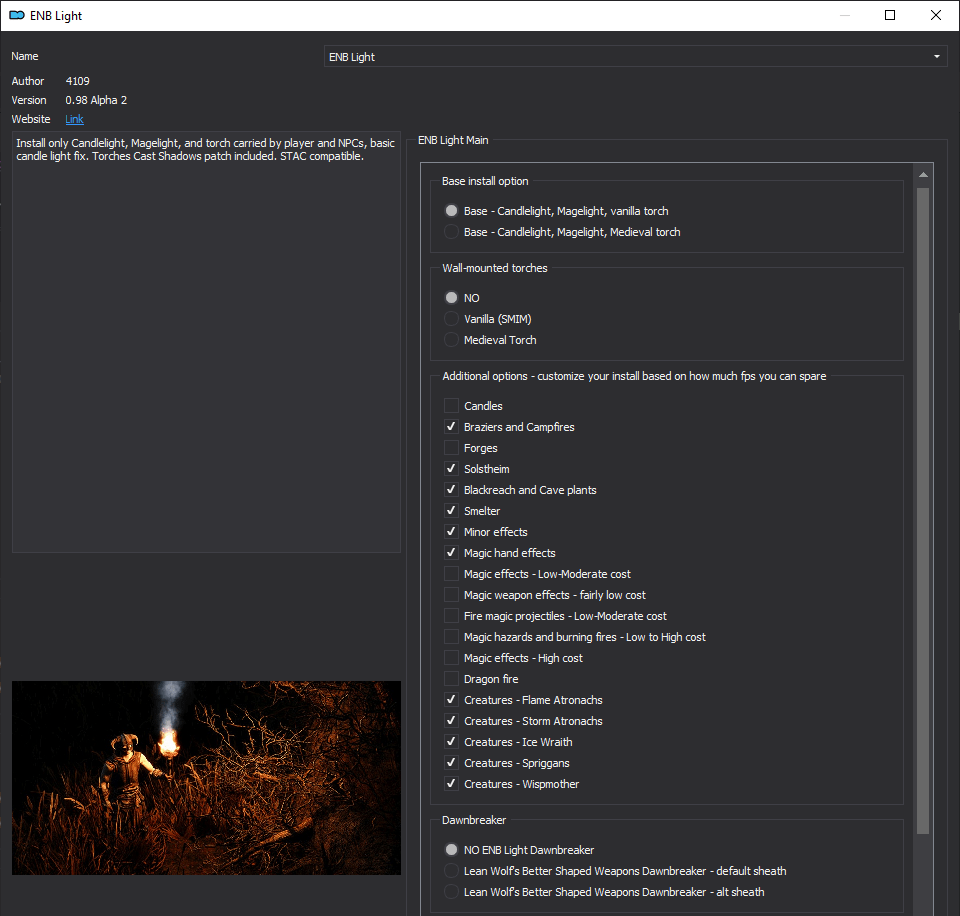Uncheck Minor effects
The image size is (960, 916).
(x=451, y=531)
